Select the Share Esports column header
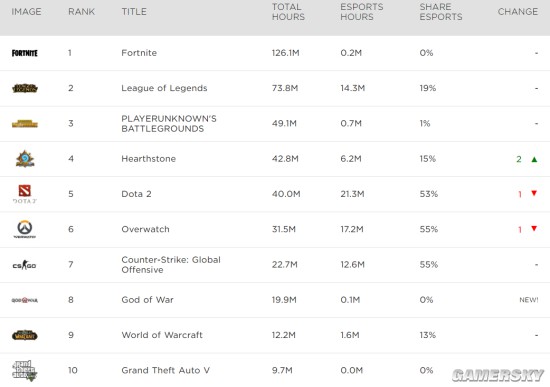Screen dimensions: 550x387 pos(441,12)
